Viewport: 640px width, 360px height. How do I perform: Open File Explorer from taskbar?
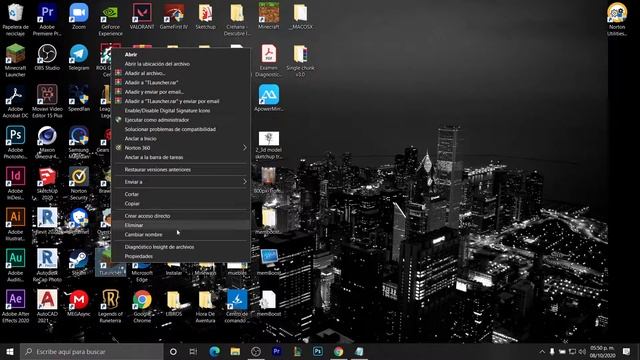point(235,351)
